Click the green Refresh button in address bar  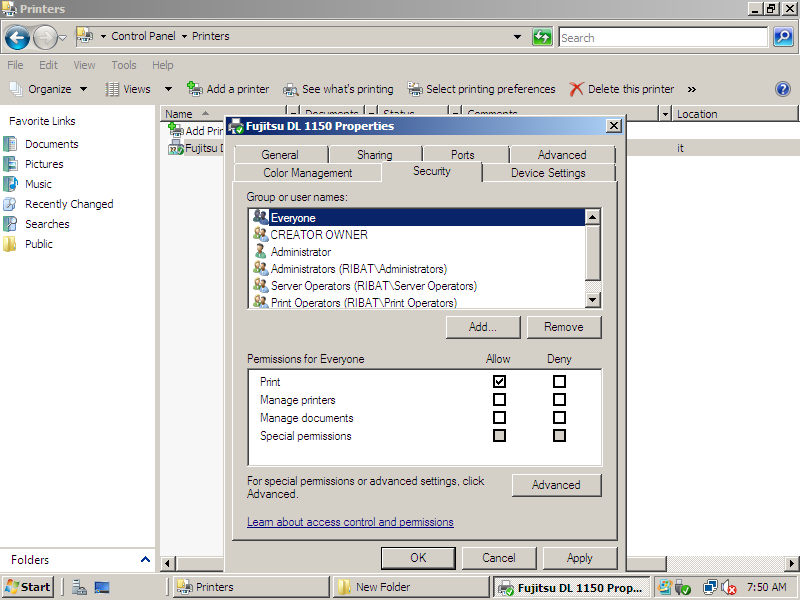(542, 37)
